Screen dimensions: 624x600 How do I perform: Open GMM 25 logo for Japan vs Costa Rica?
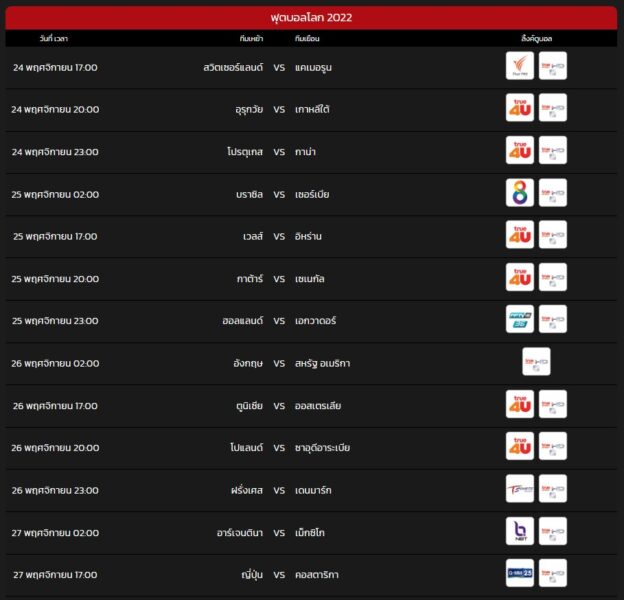pyautogui.click(x=520, y=573)
